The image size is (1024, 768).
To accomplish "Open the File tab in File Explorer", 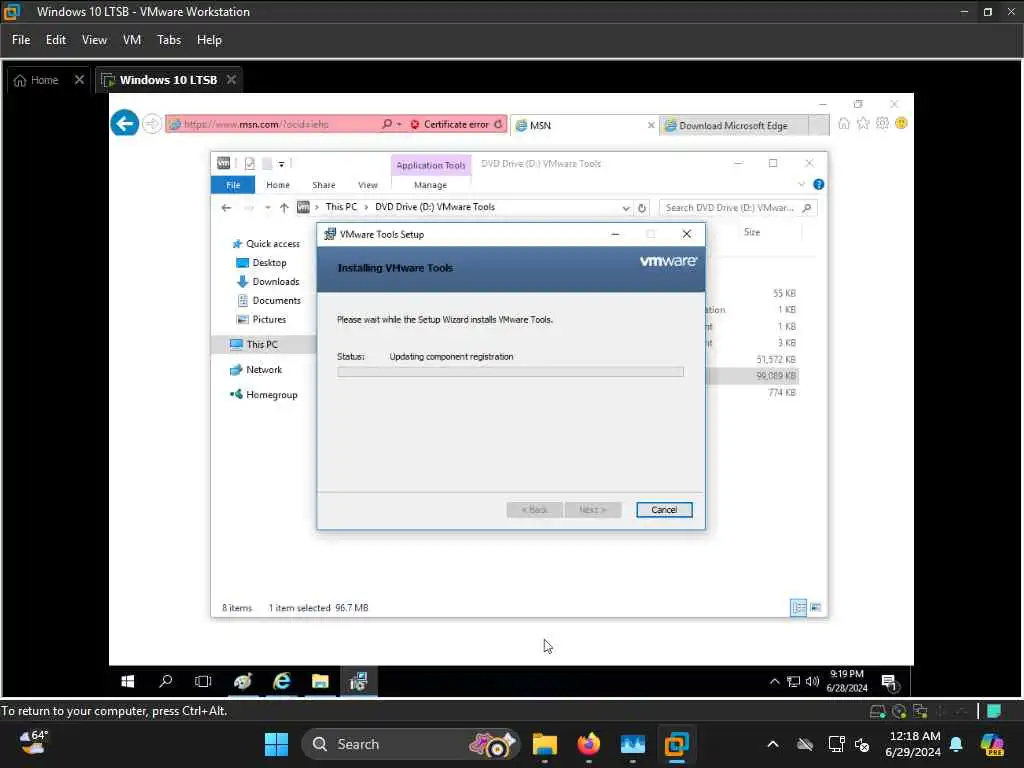I will coord(233,185).
